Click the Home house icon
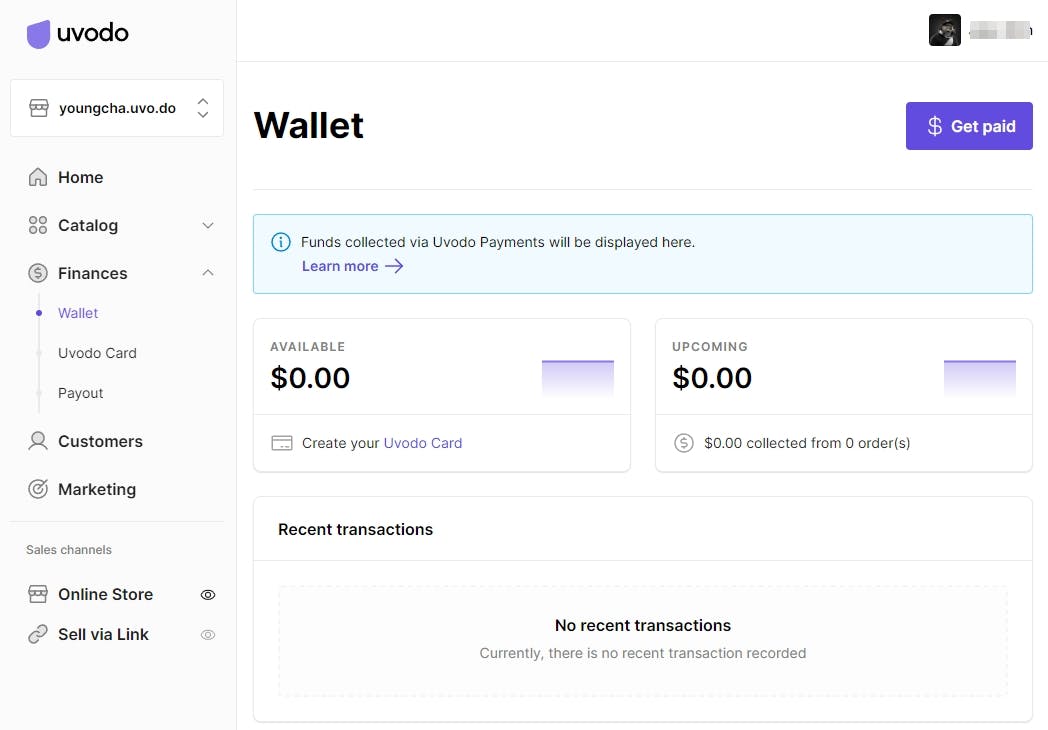Screen dimensions: 1048x730 pos(38,178)
